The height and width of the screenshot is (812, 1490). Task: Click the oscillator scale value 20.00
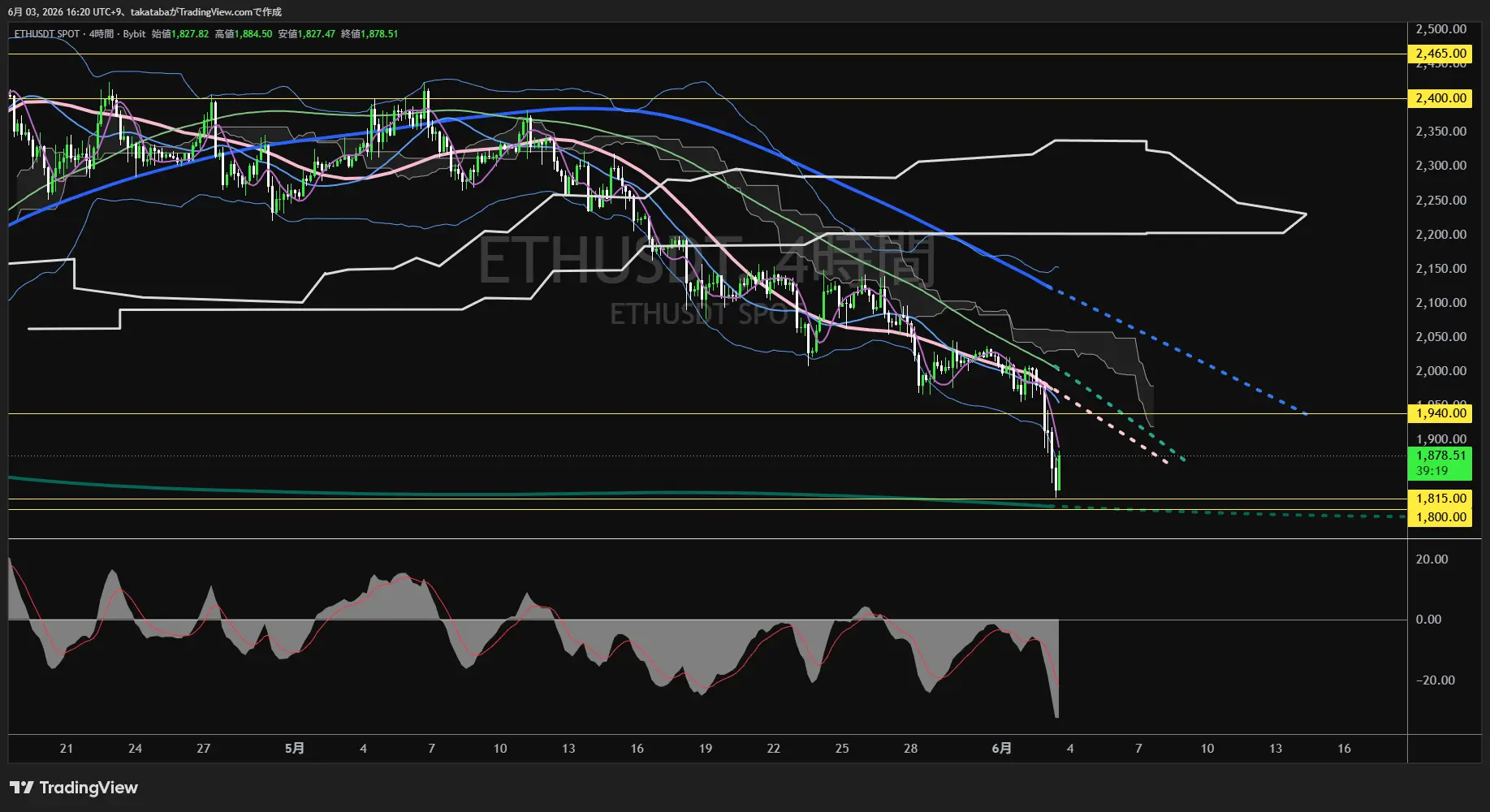tap(1432, 559)
